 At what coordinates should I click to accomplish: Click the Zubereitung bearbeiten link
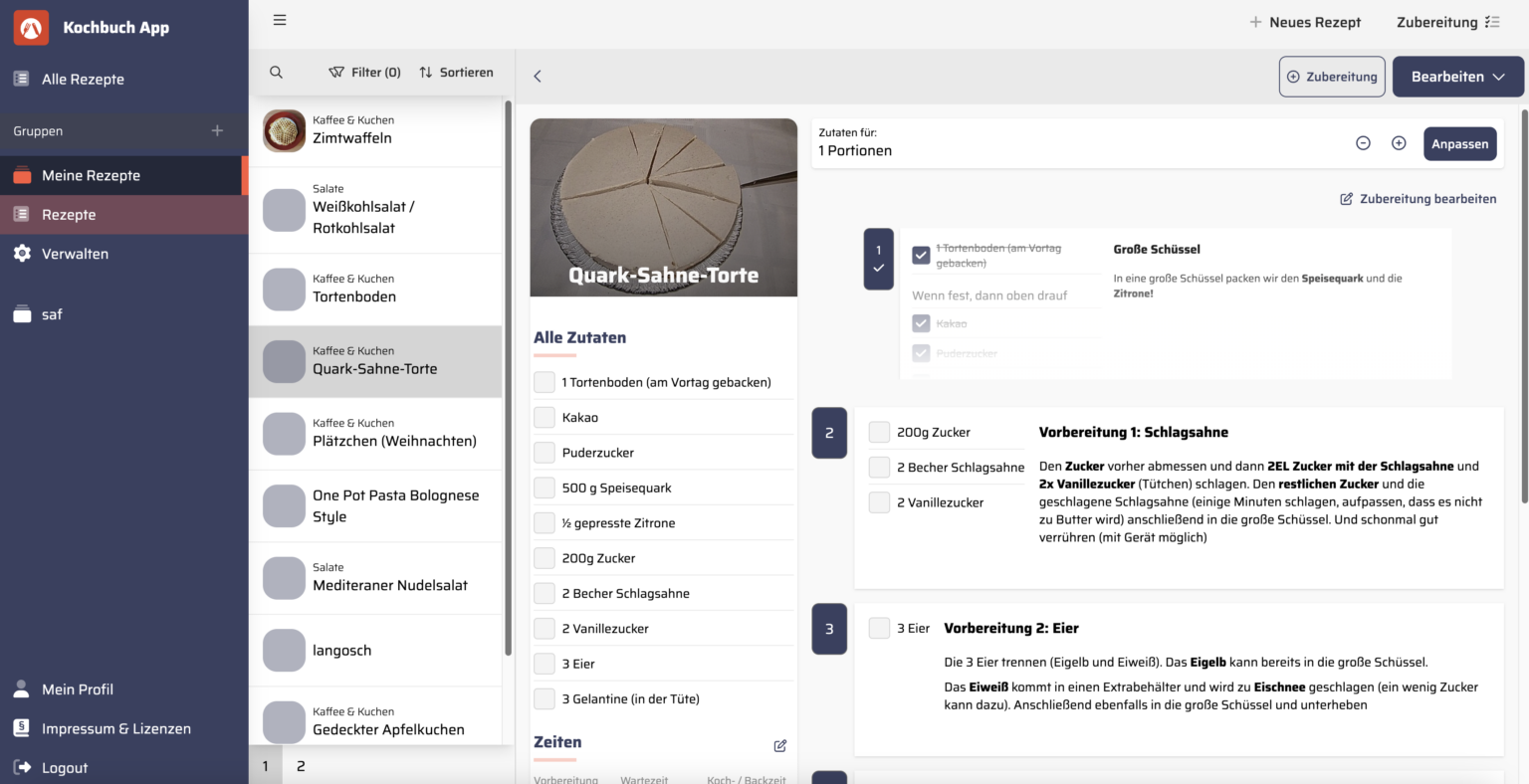[1418, 199]
